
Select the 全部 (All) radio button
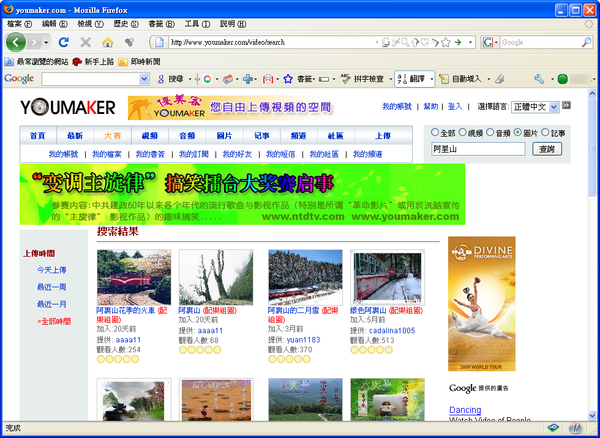pyautogui.click(x=435, y=132)
